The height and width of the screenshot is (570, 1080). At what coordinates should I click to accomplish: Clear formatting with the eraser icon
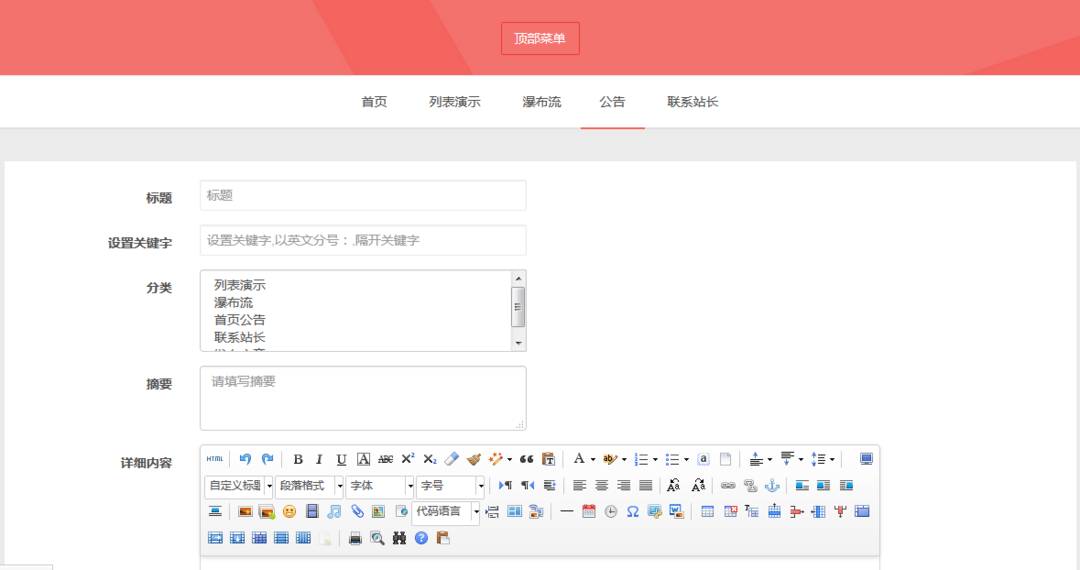pos(452,459)
